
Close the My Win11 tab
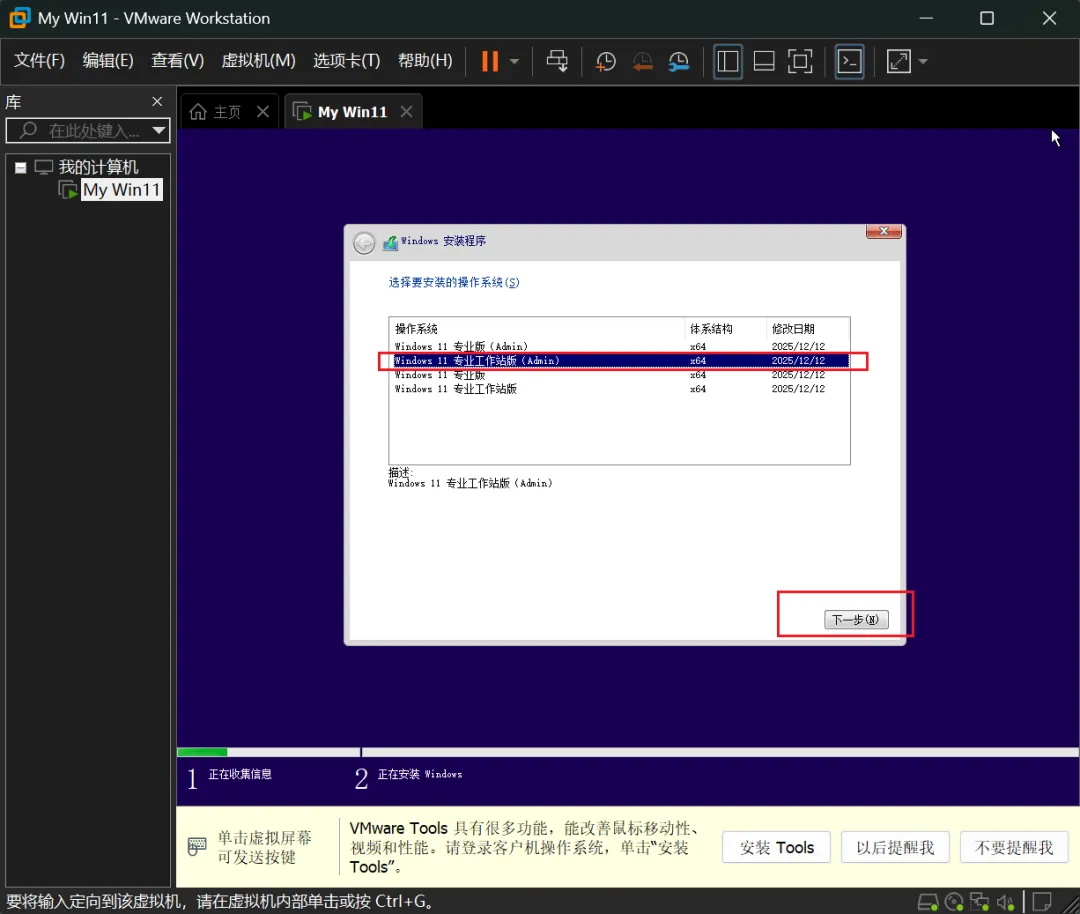[x=406, y=112]
